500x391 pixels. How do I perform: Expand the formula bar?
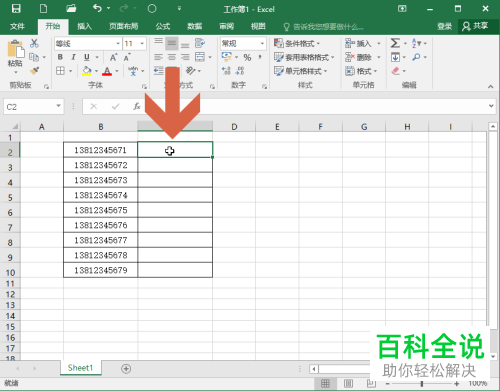coord(491,106)
